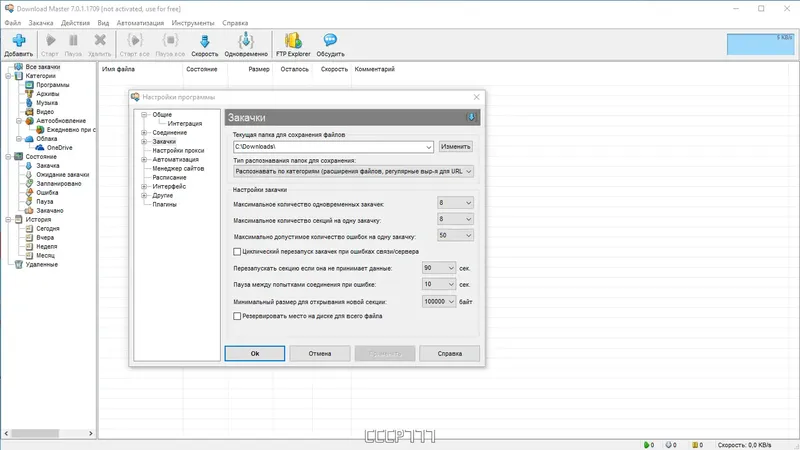The width and height of the screenshot is (800, 450).
Task: Select the Музыка category icon
Action: point(30,103)
